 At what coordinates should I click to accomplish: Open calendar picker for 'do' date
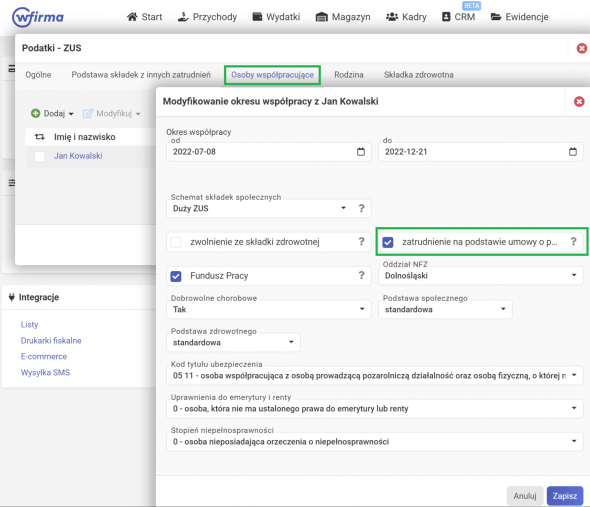572,152
